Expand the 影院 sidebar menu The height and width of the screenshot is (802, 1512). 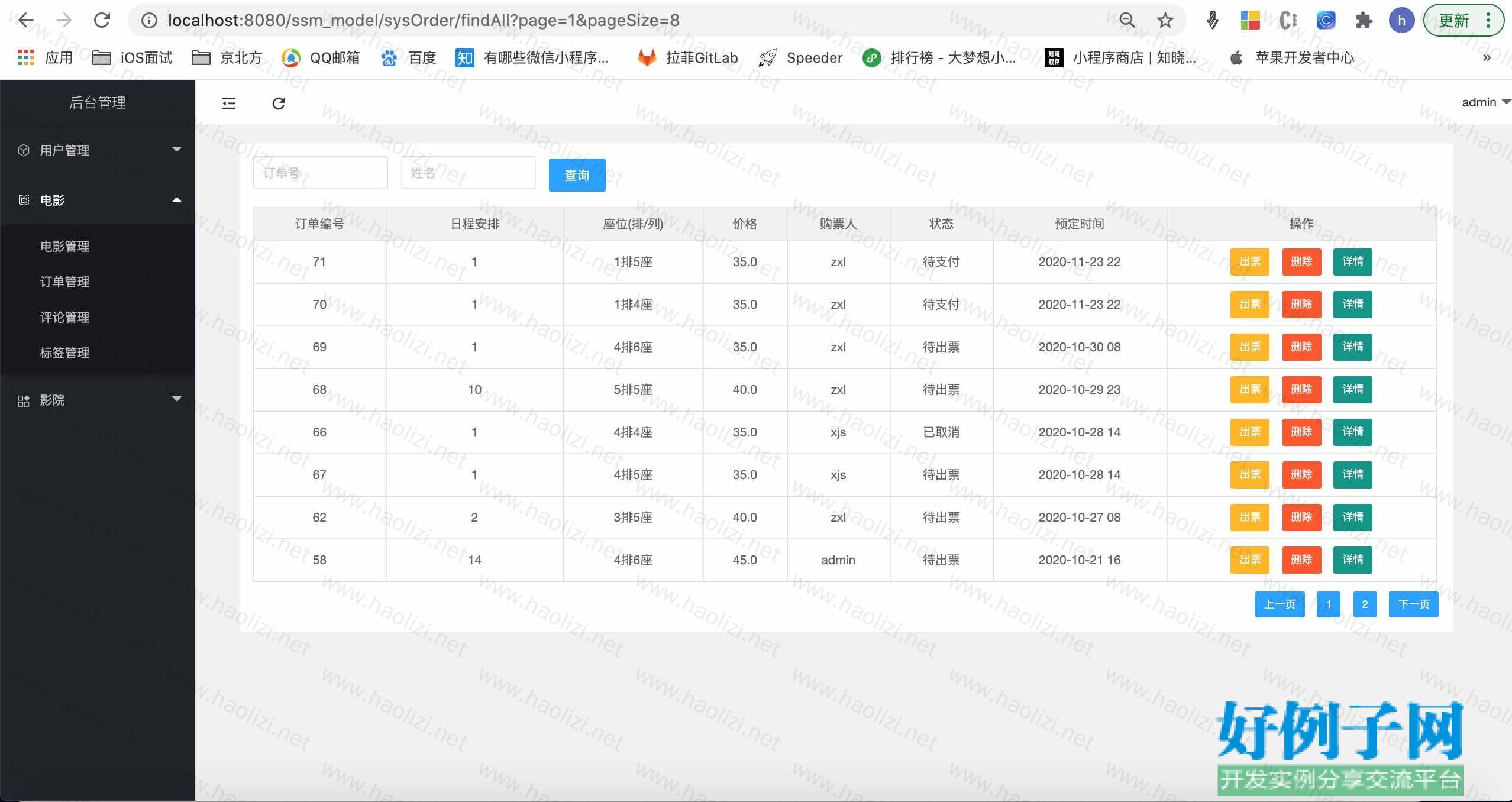[x=98, y=400]
